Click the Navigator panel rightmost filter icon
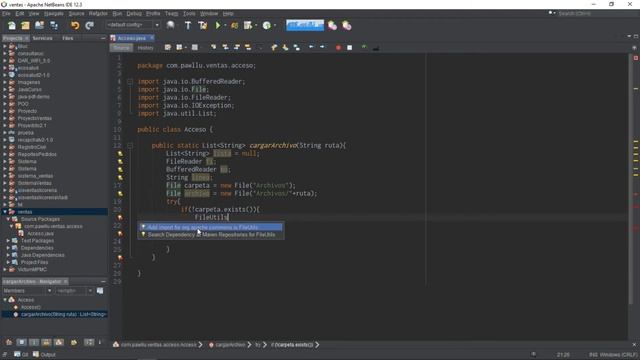640x360 pixels. coord(100,291)
